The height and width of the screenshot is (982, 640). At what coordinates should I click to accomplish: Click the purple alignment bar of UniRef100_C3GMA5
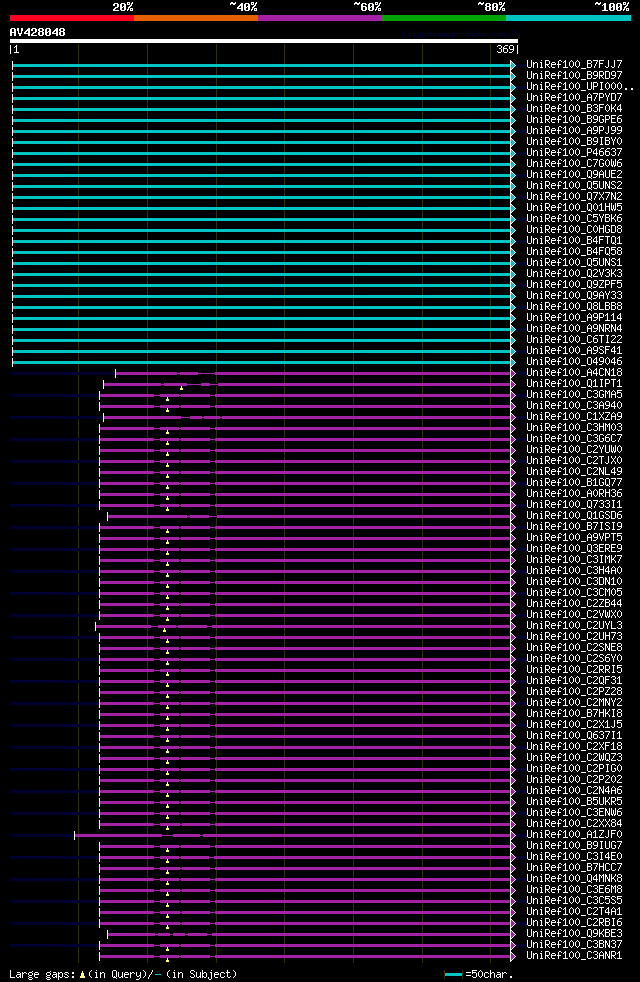click(306, 395)
